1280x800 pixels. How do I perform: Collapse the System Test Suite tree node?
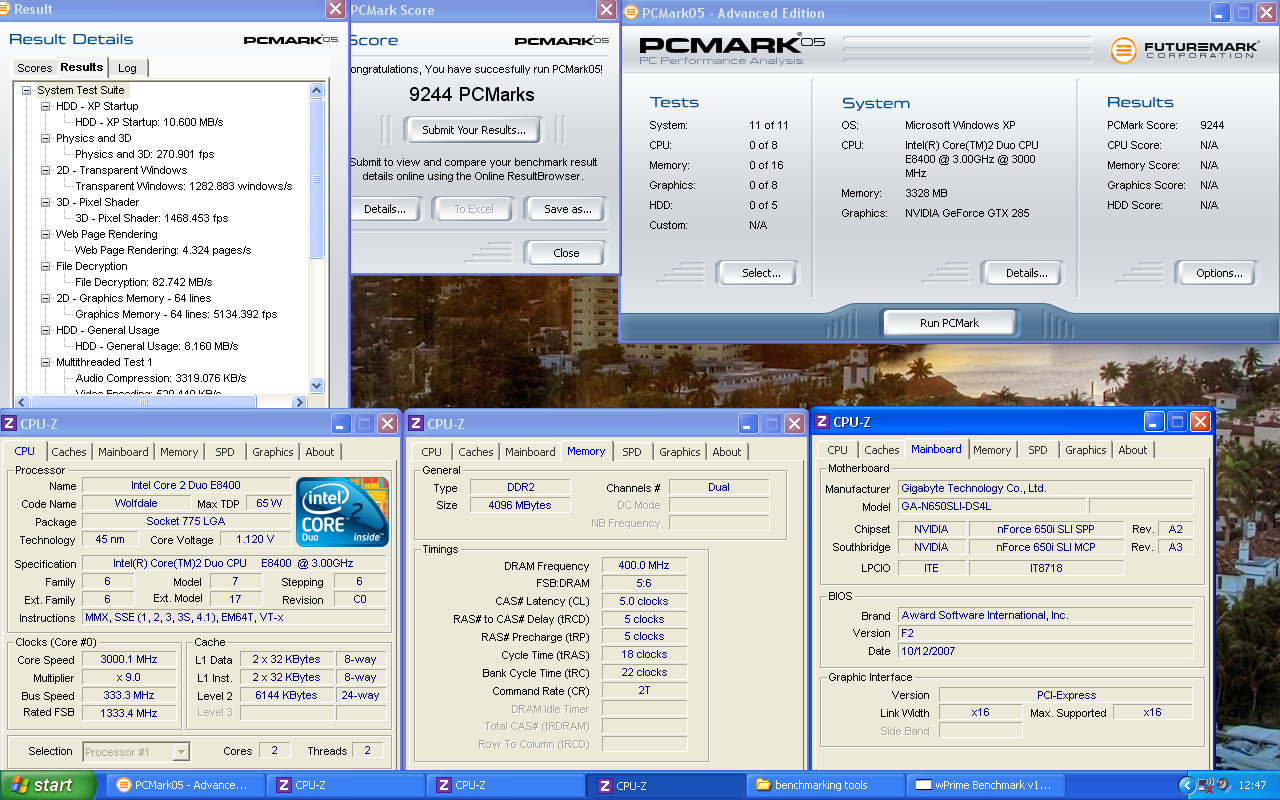[27, 90]
